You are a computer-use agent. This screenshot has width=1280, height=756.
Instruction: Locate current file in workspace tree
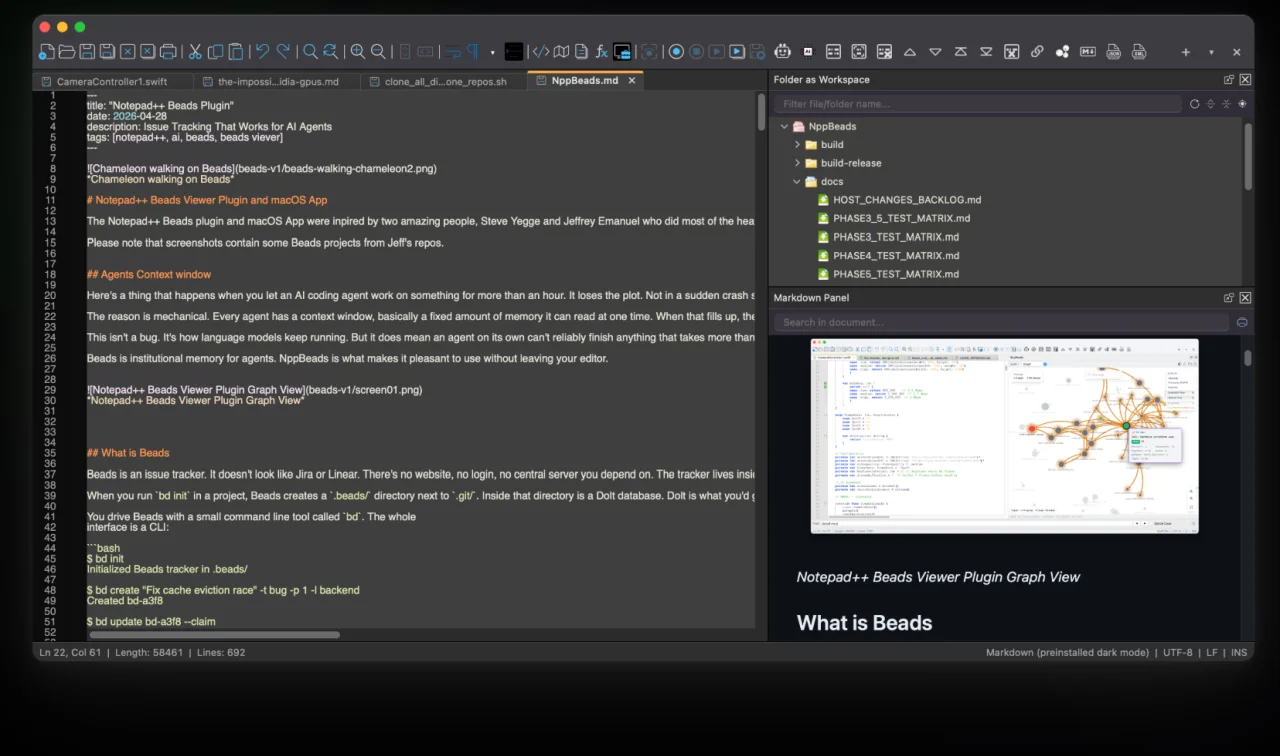(x=1242, y=104)
